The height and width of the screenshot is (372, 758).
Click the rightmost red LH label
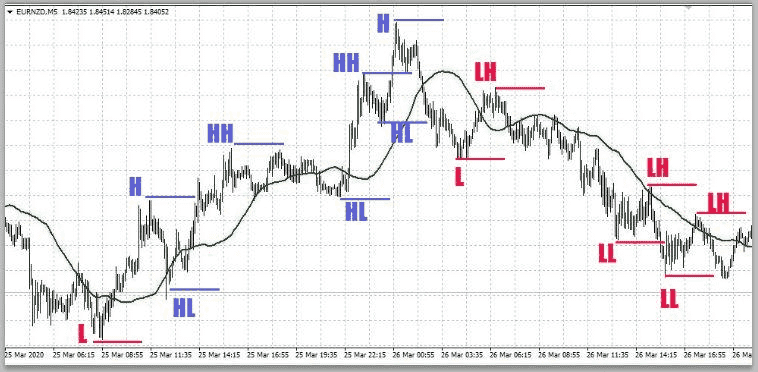(x=718, y=202)
